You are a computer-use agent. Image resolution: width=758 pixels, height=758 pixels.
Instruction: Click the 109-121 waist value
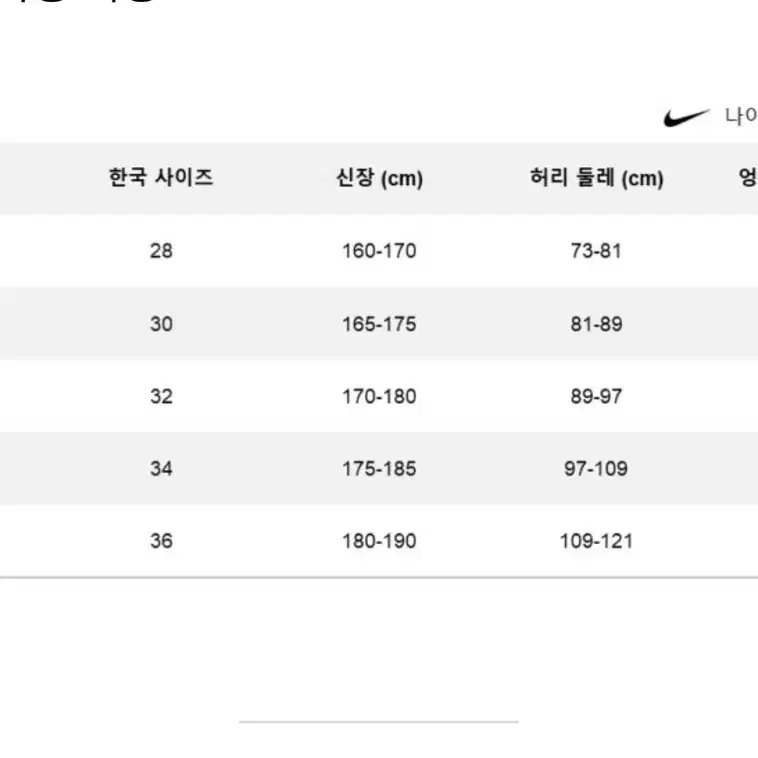point(596,541)
